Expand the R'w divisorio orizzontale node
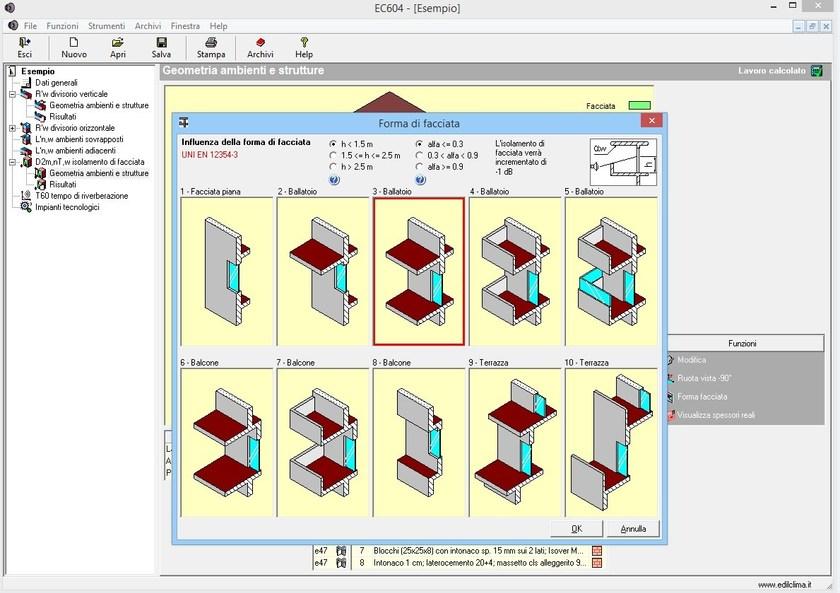This screenshot has width=840, height=593. pyautogui.click(x=11, y=128)
